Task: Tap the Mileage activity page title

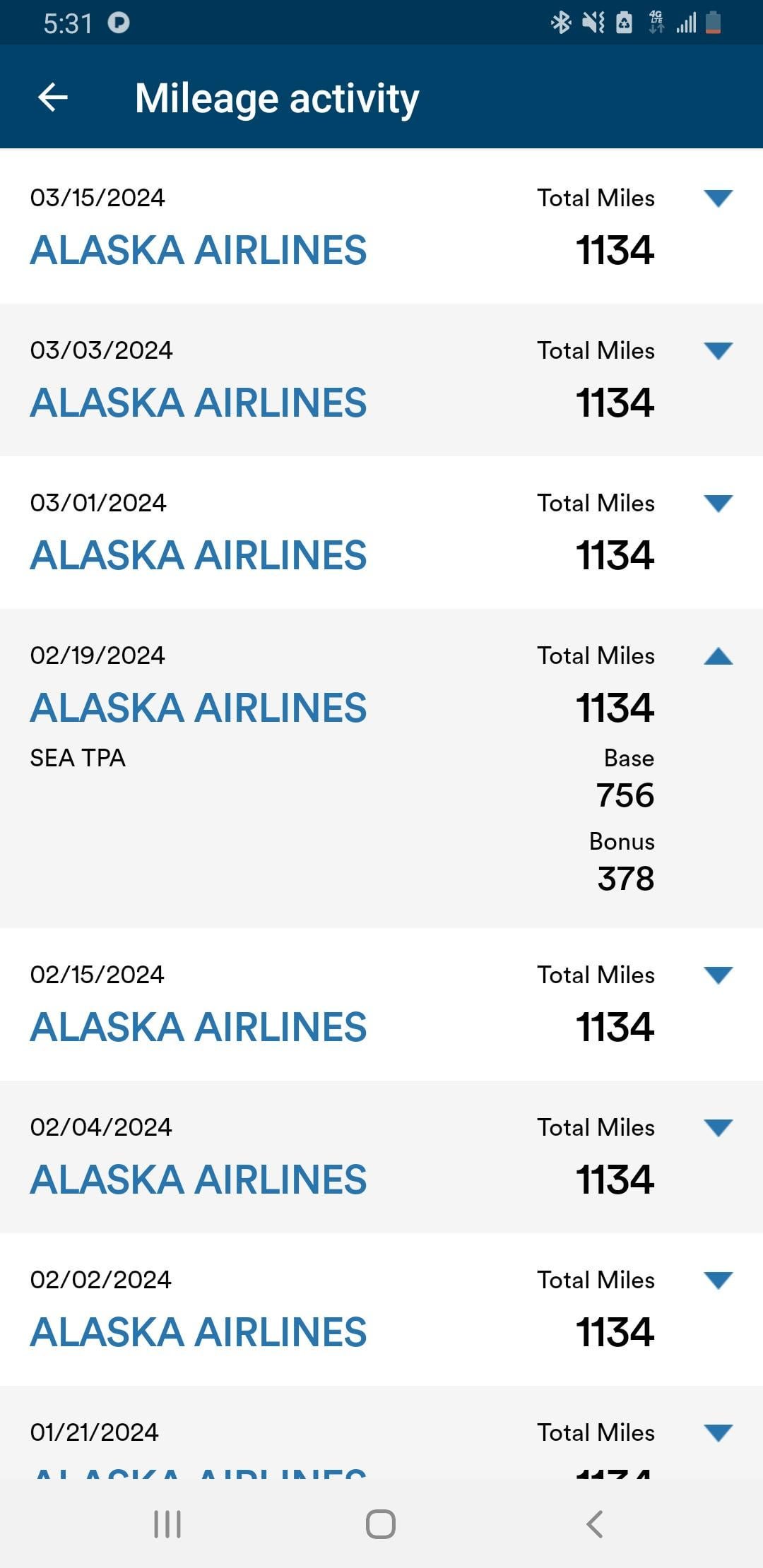Action: point(277,98)
